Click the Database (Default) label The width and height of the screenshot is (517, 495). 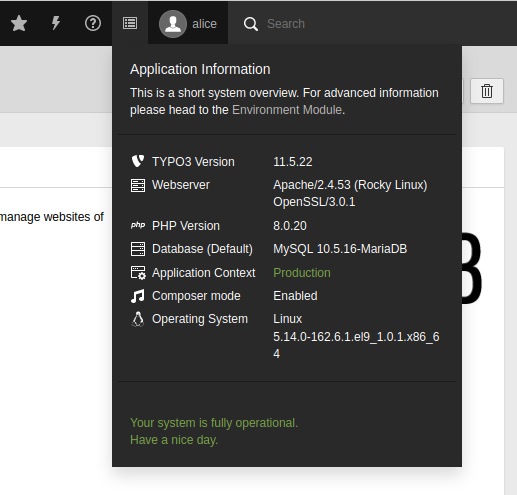coord(202,249)
